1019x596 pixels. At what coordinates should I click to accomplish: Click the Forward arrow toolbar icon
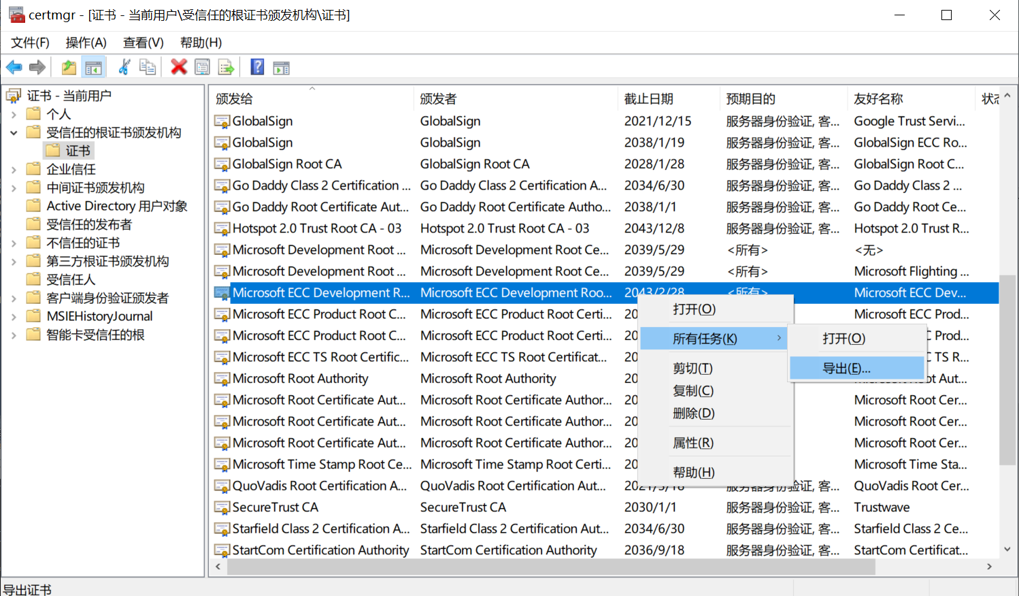(37, 67)
